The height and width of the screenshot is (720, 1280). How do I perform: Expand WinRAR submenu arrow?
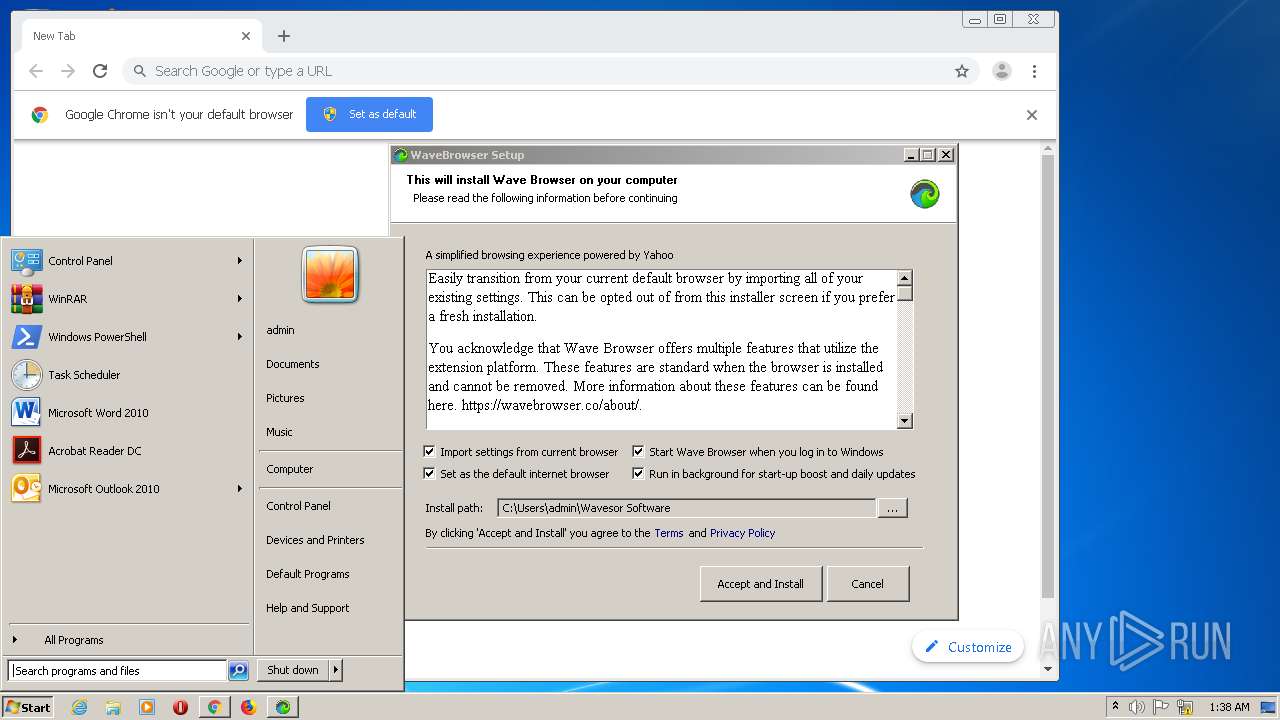click(x=240, y=299)
